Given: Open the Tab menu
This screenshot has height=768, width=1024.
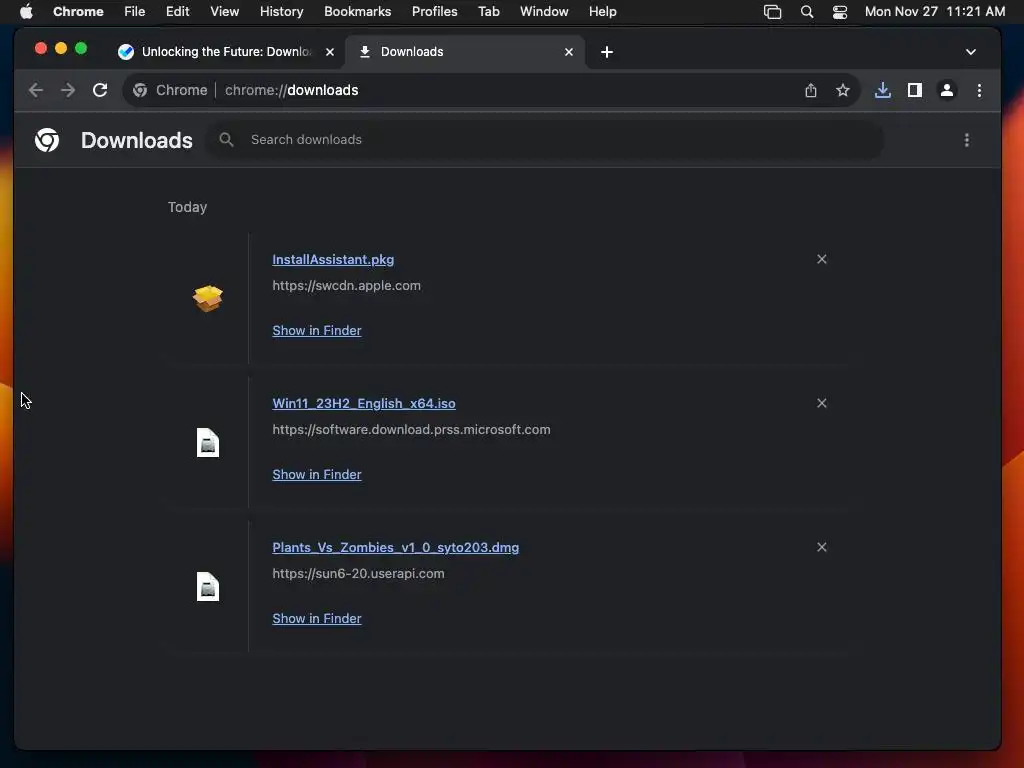Looking at the screenshot, I should point(488,11).
